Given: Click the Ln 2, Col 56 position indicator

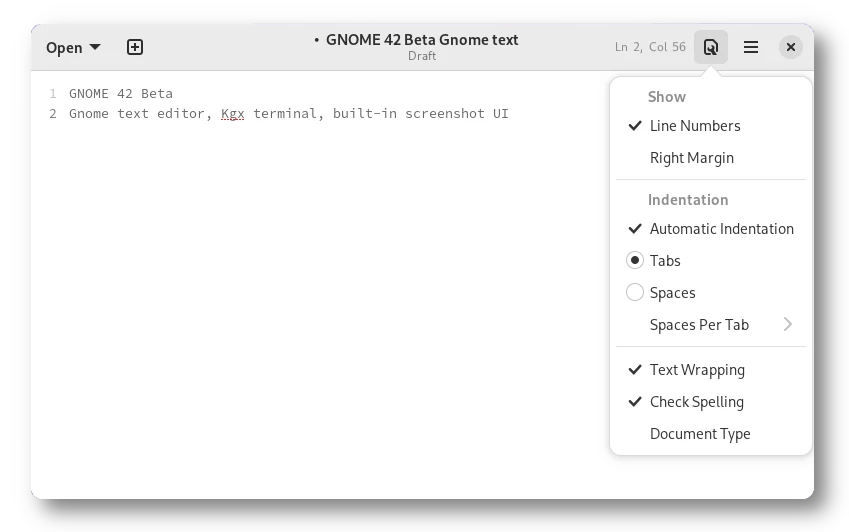Looking at the screenshot, I should [x=650, y=47].
